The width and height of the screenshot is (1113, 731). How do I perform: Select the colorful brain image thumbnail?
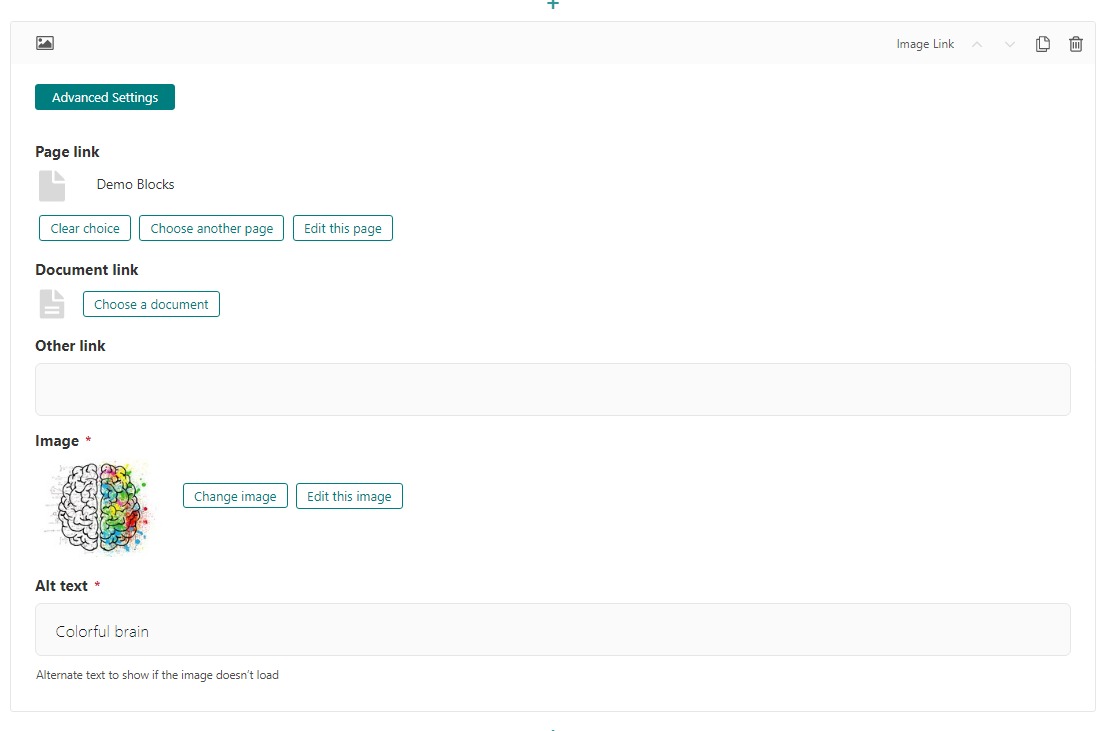click(99, 507)
